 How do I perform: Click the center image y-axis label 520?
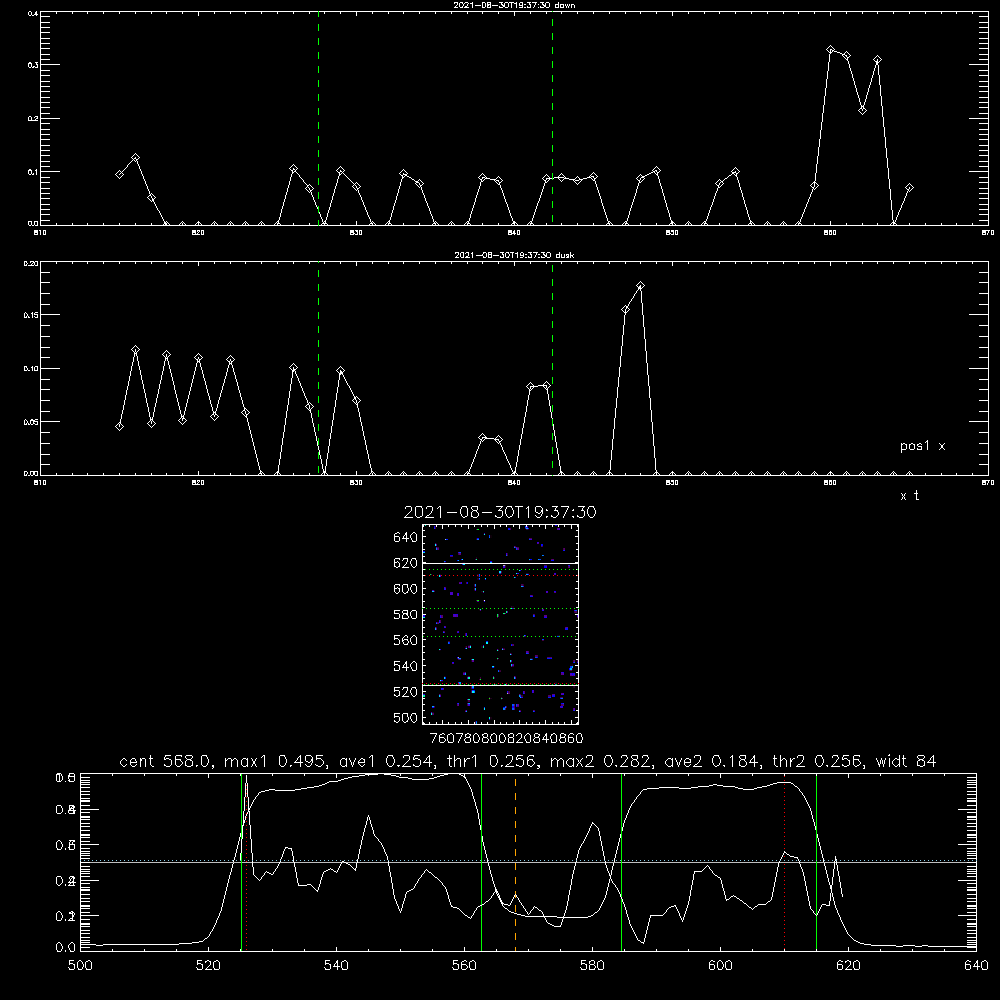tap(406, 692)
